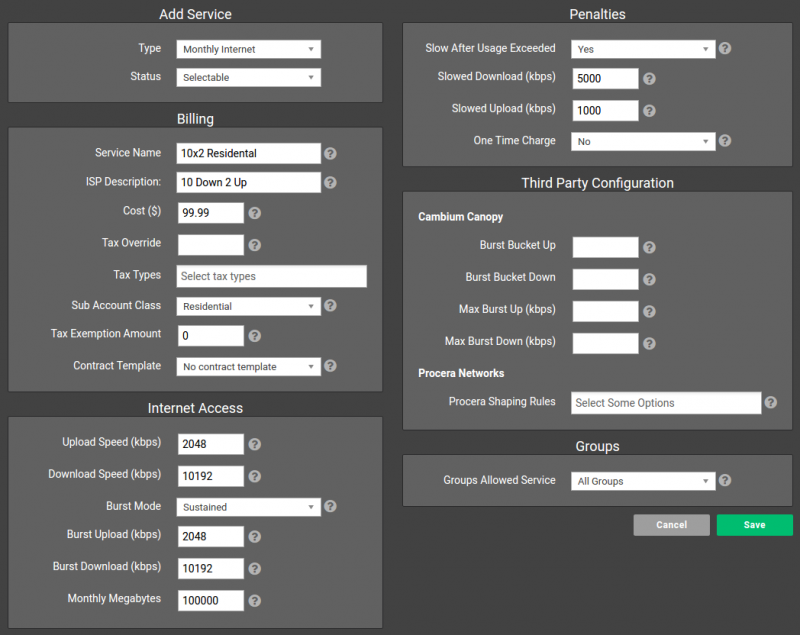Open the help tooltip for Cost
This screenshot has height=635, width=800.
tap(257, 213)
